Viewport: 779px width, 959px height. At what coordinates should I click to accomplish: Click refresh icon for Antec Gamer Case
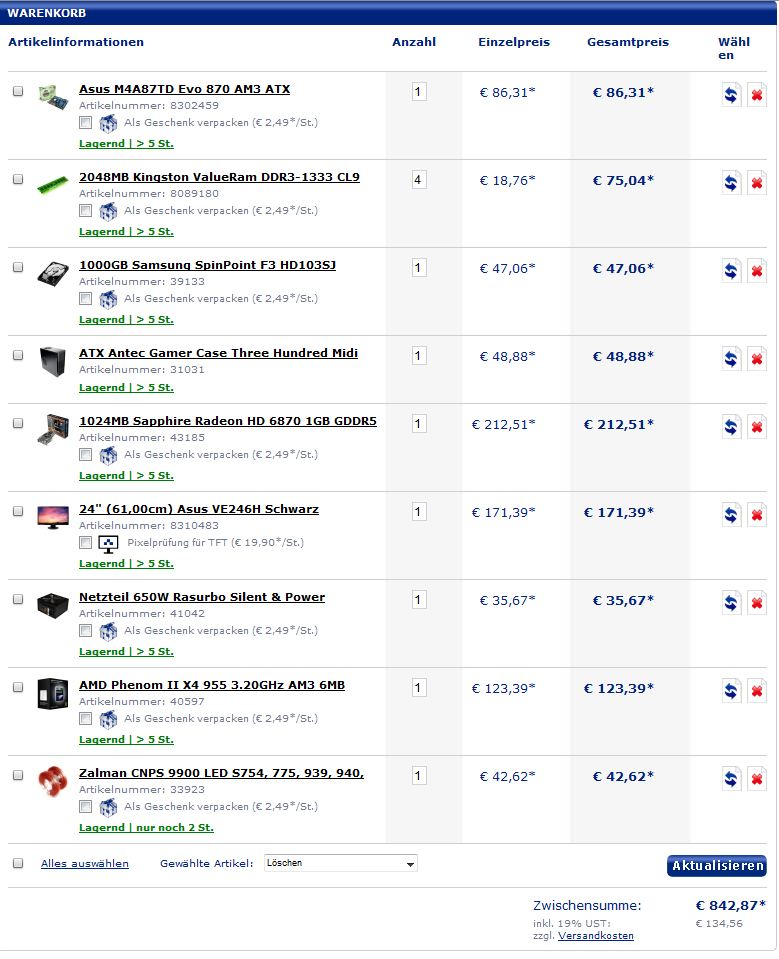[x=731, y=359]
